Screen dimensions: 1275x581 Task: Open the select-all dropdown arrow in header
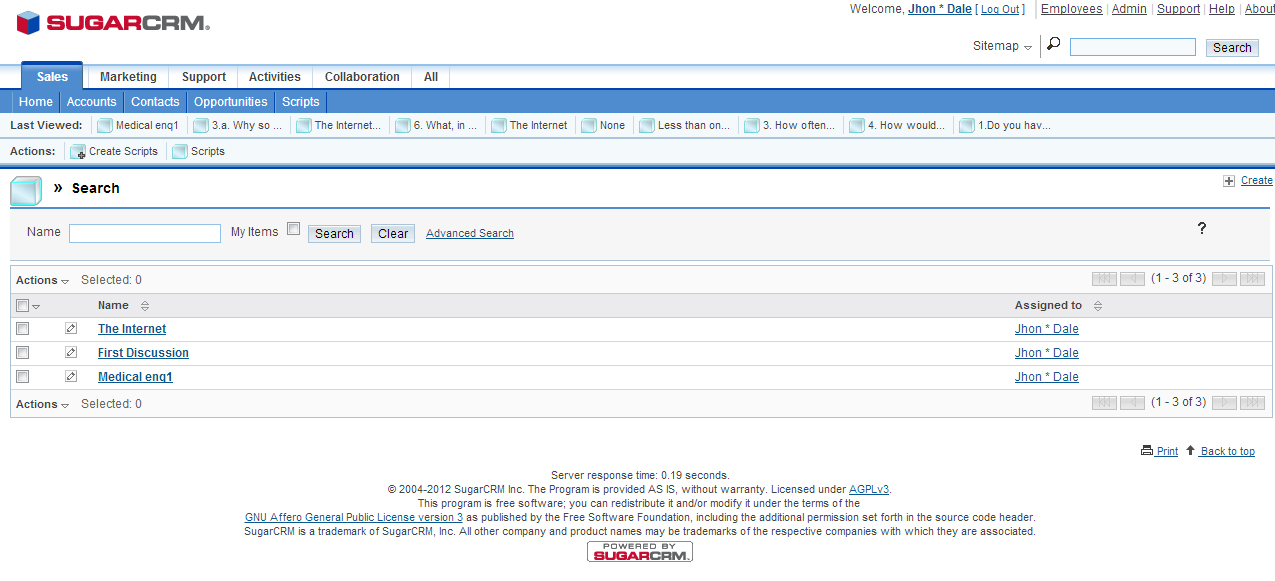pyautogui.click(x=37, y=307)
